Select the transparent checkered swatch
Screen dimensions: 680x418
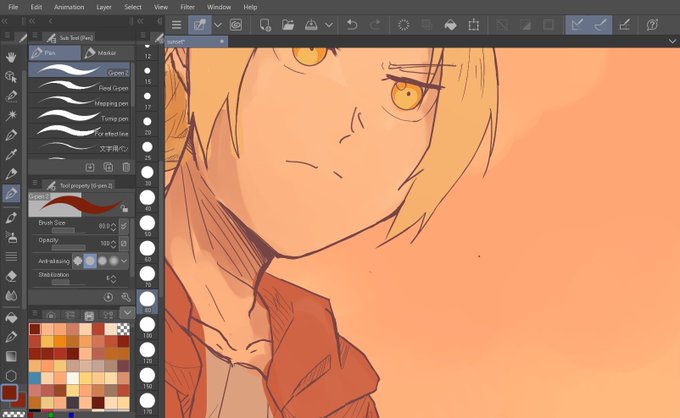[x=124, y=329]
